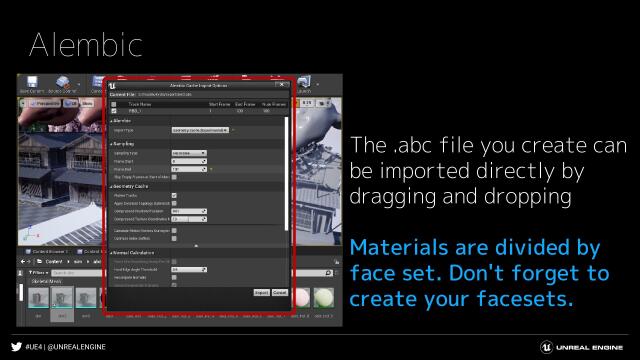Click the Frame Start value field
This screenshot has height=360, width=640.
189,161
